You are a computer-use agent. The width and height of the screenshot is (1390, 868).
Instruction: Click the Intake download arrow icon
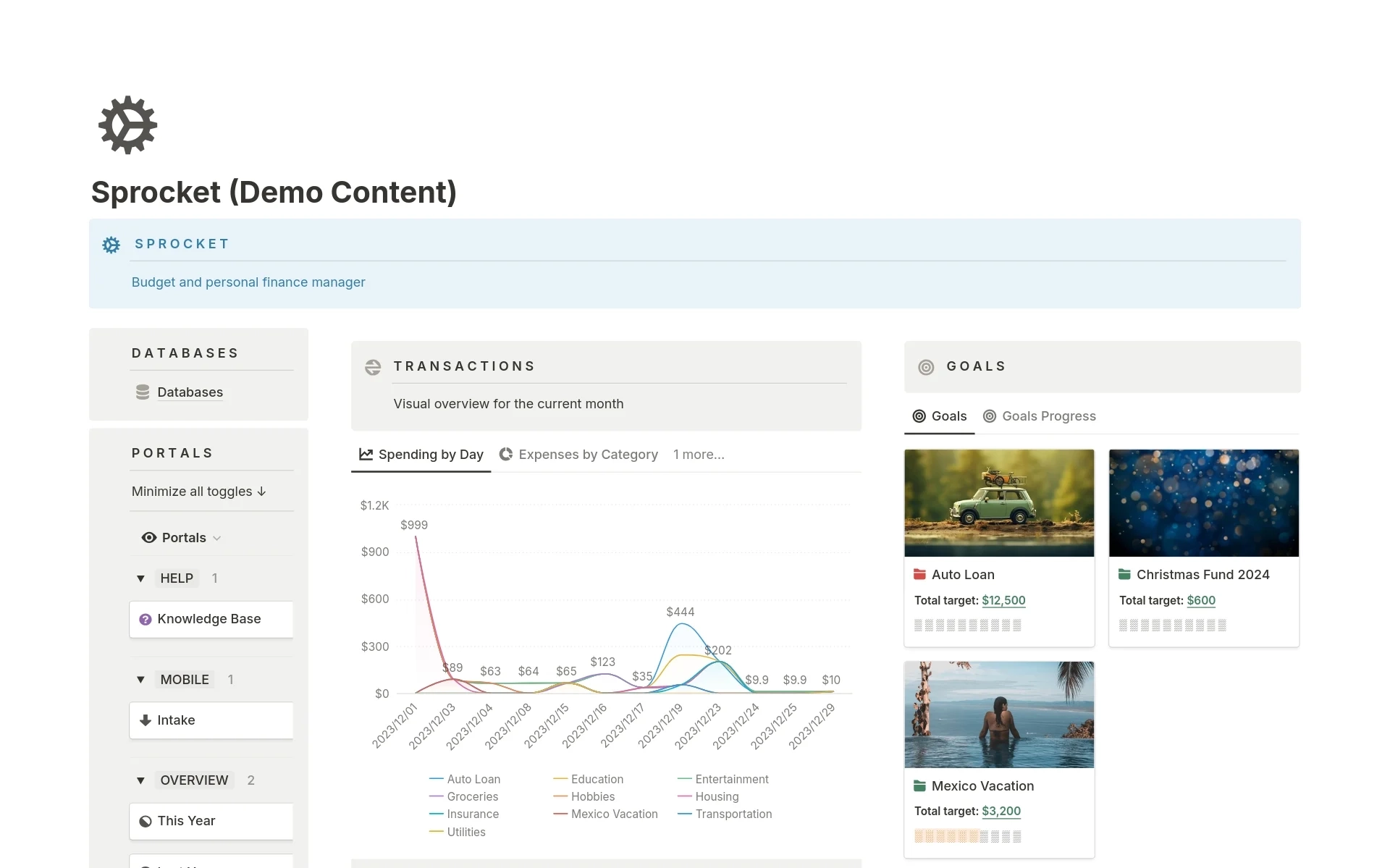click(x=145, y=720)
